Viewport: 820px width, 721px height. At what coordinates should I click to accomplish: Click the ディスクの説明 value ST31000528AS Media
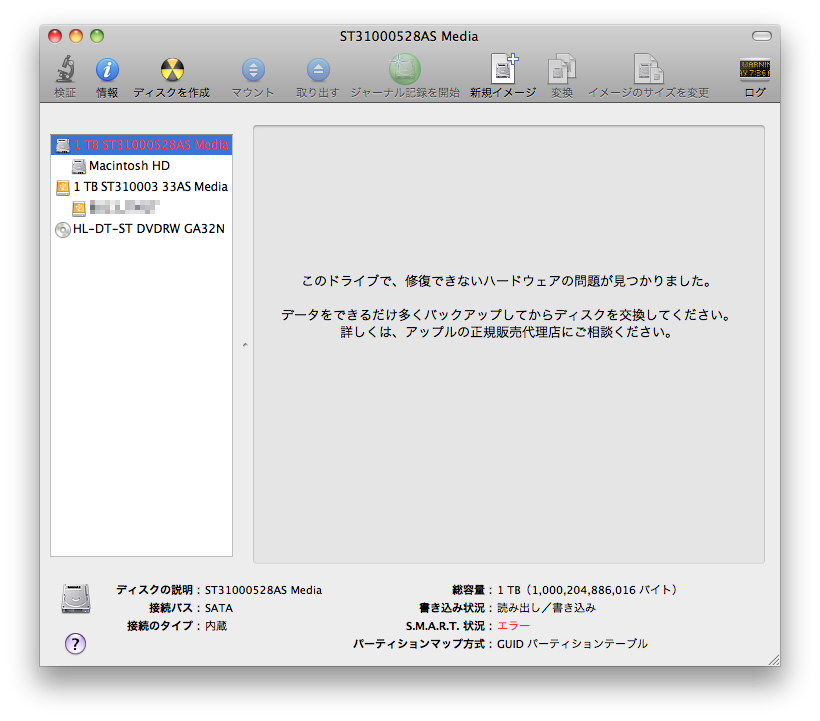click(x=263, y=590)
